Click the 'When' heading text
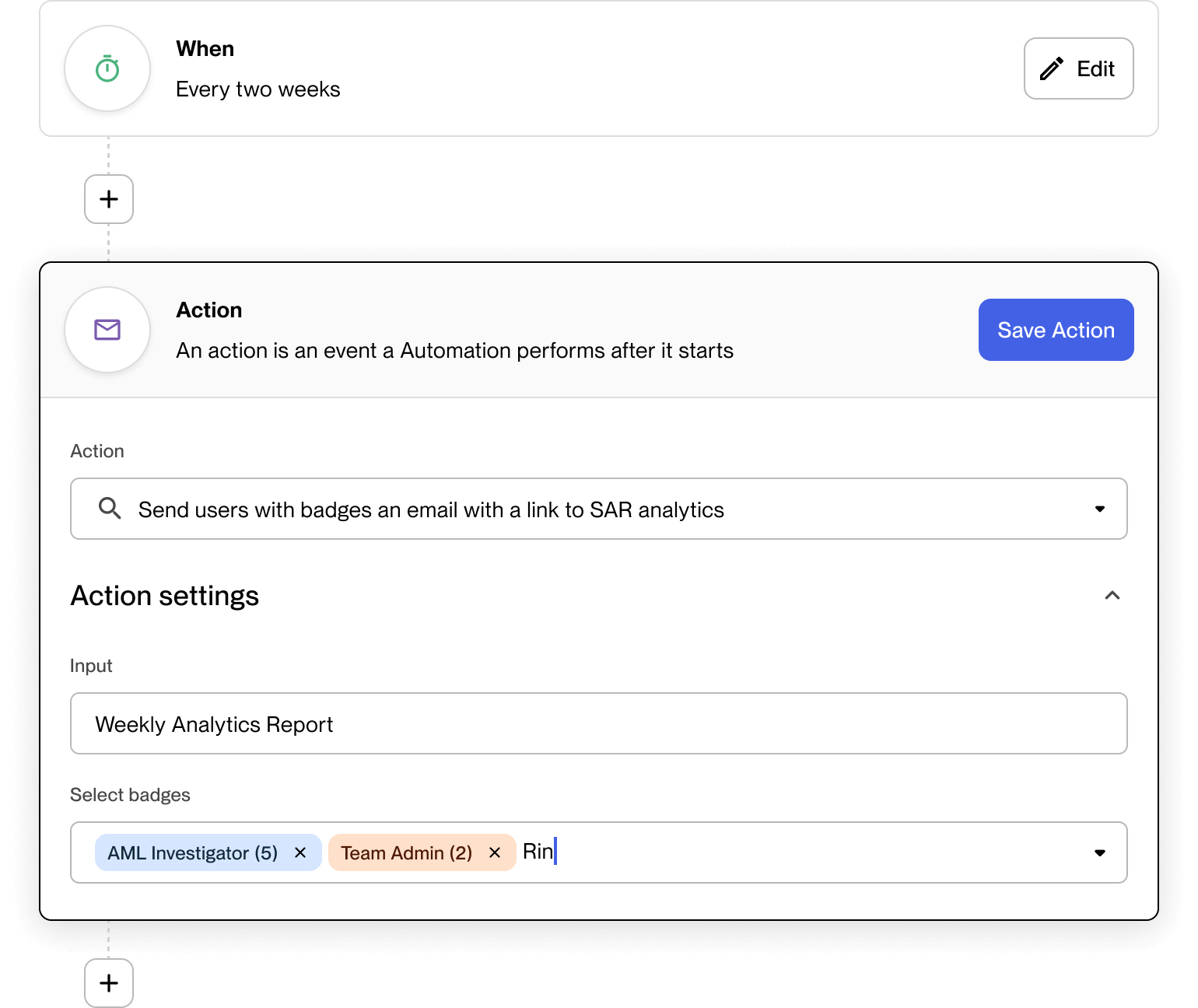The width and height of the screenshot is (1198, 1008). pos(205,48)
